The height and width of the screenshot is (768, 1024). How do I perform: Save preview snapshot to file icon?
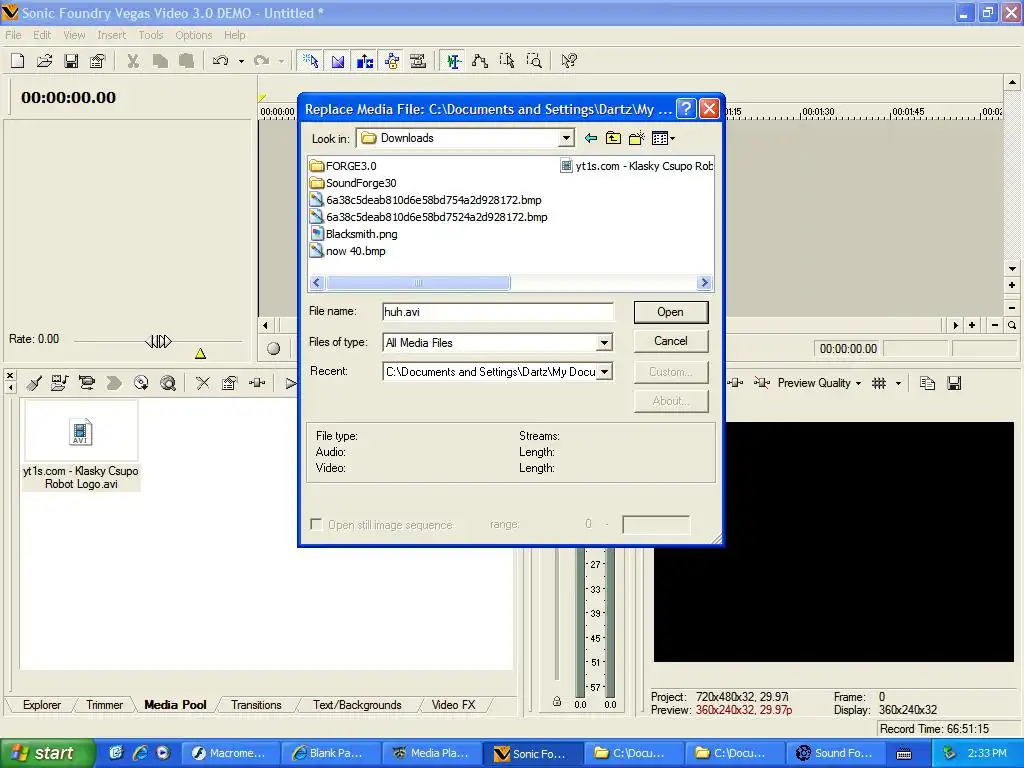click(954, 383)
